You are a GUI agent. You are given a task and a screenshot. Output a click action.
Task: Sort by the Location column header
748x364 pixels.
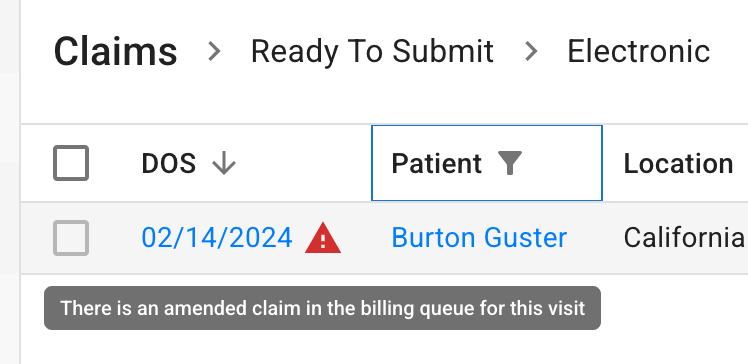coord(678,164)
